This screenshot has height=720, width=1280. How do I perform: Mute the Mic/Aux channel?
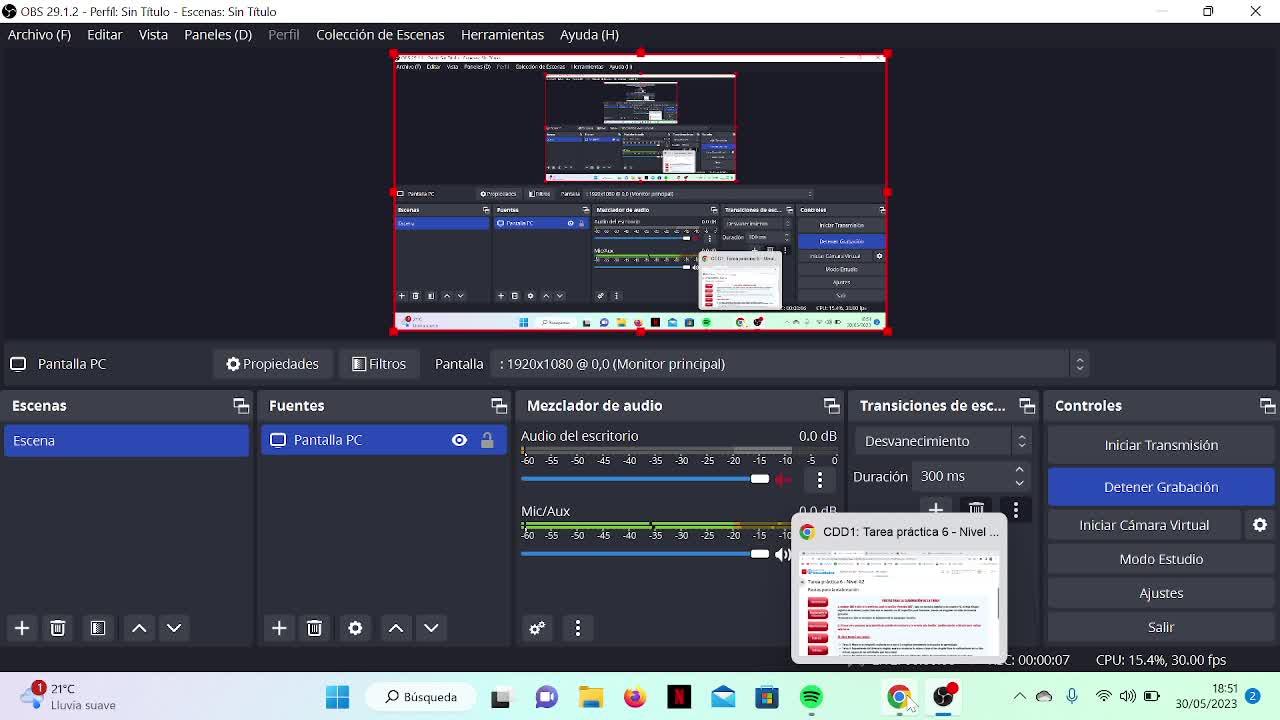[x=783, y=554]
